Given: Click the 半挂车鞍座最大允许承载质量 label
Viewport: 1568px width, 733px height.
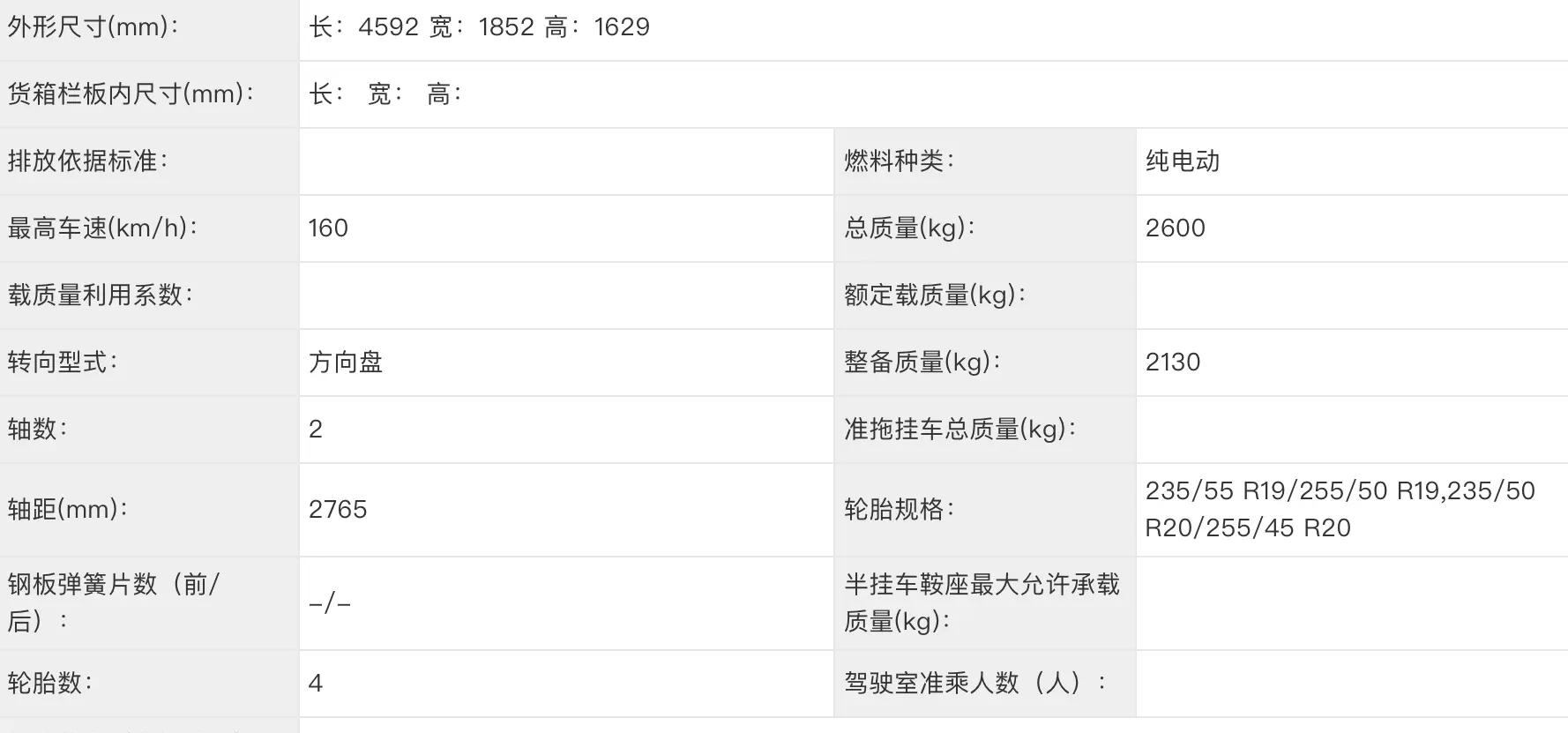Looking at the screenshot, I should (982, 603).
